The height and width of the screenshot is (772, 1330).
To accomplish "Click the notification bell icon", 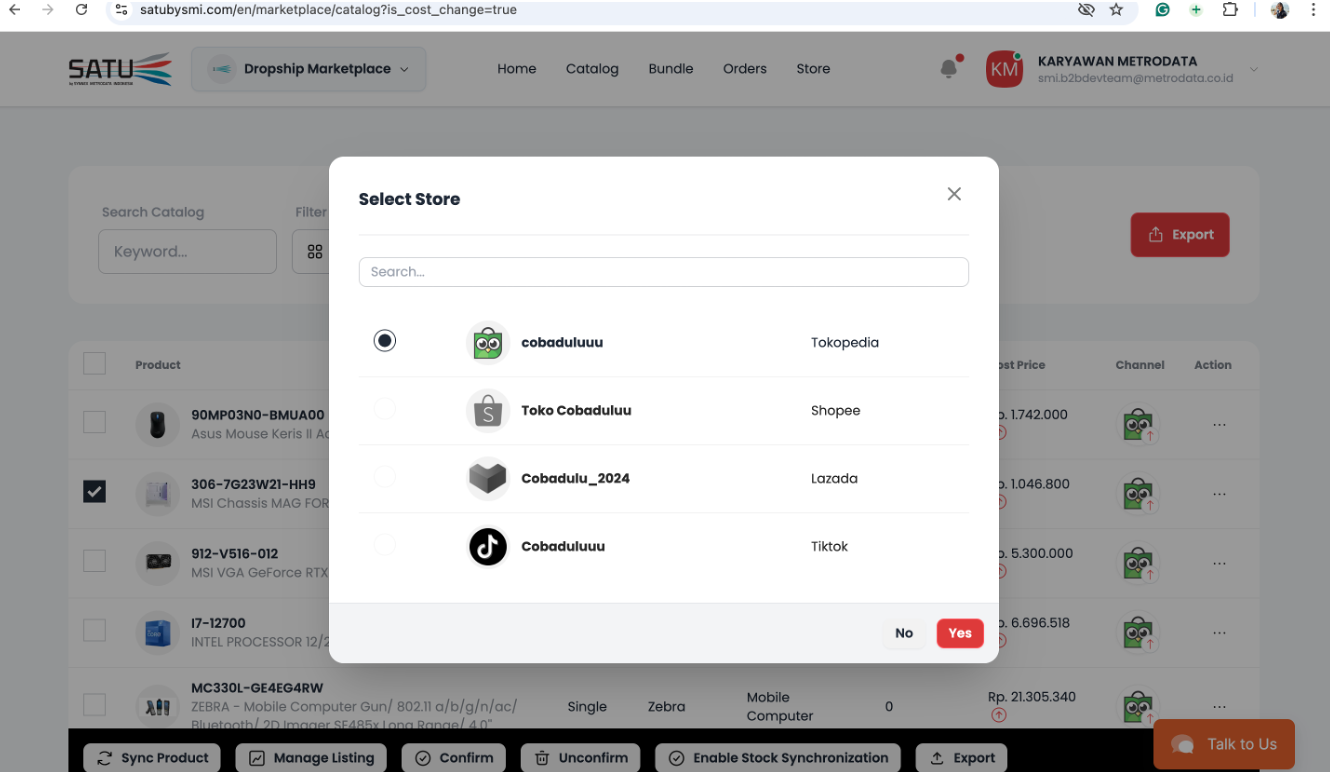I will (949, 69).
